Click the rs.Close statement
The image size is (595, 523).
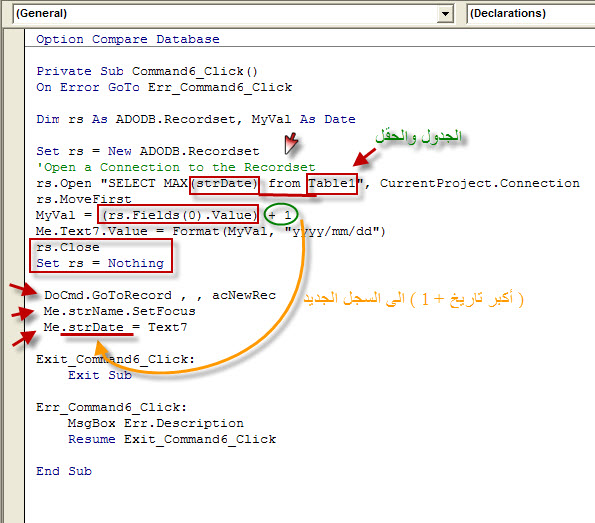point(68,247)
